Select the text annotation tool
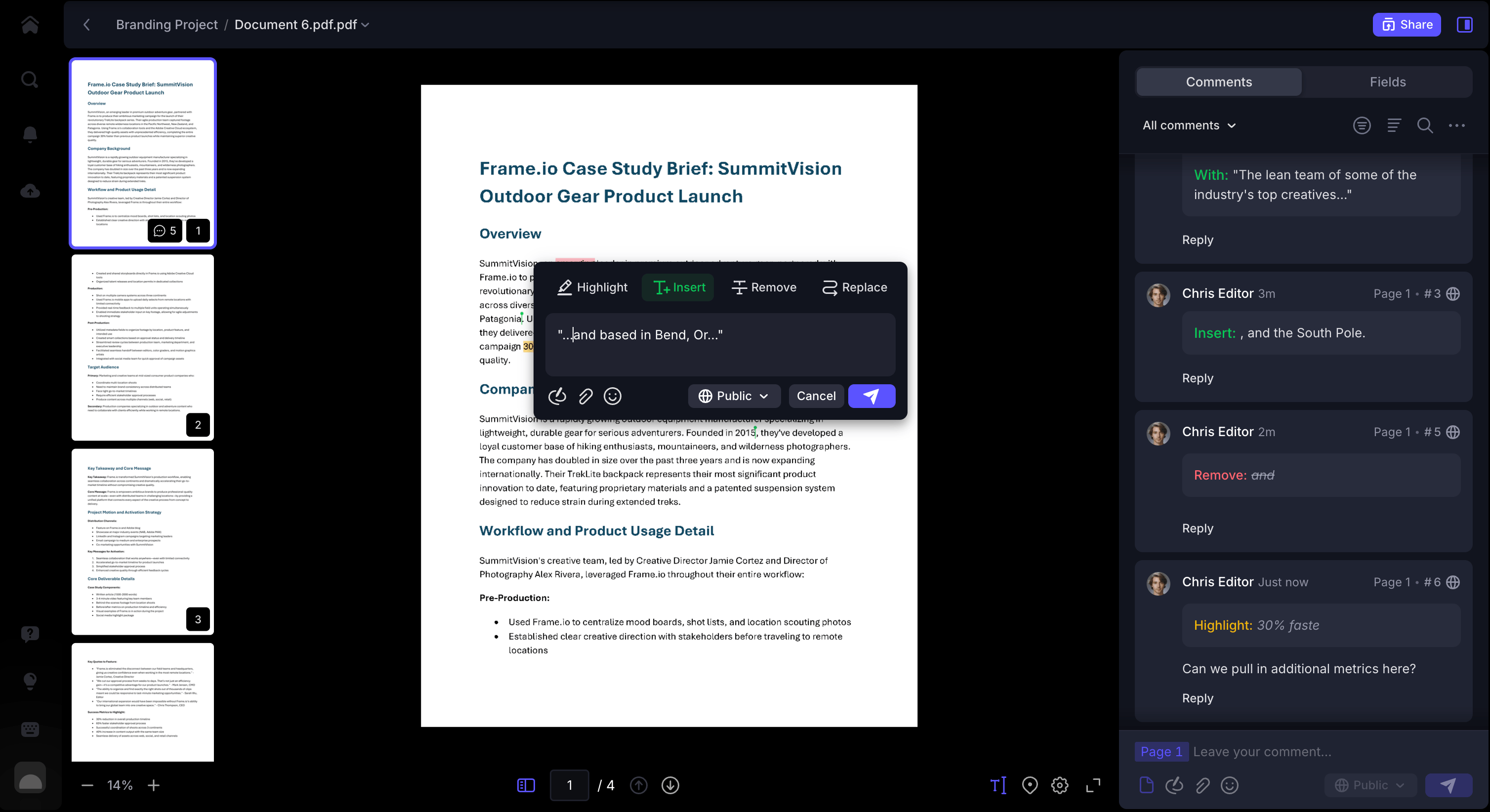 [998, 785]
